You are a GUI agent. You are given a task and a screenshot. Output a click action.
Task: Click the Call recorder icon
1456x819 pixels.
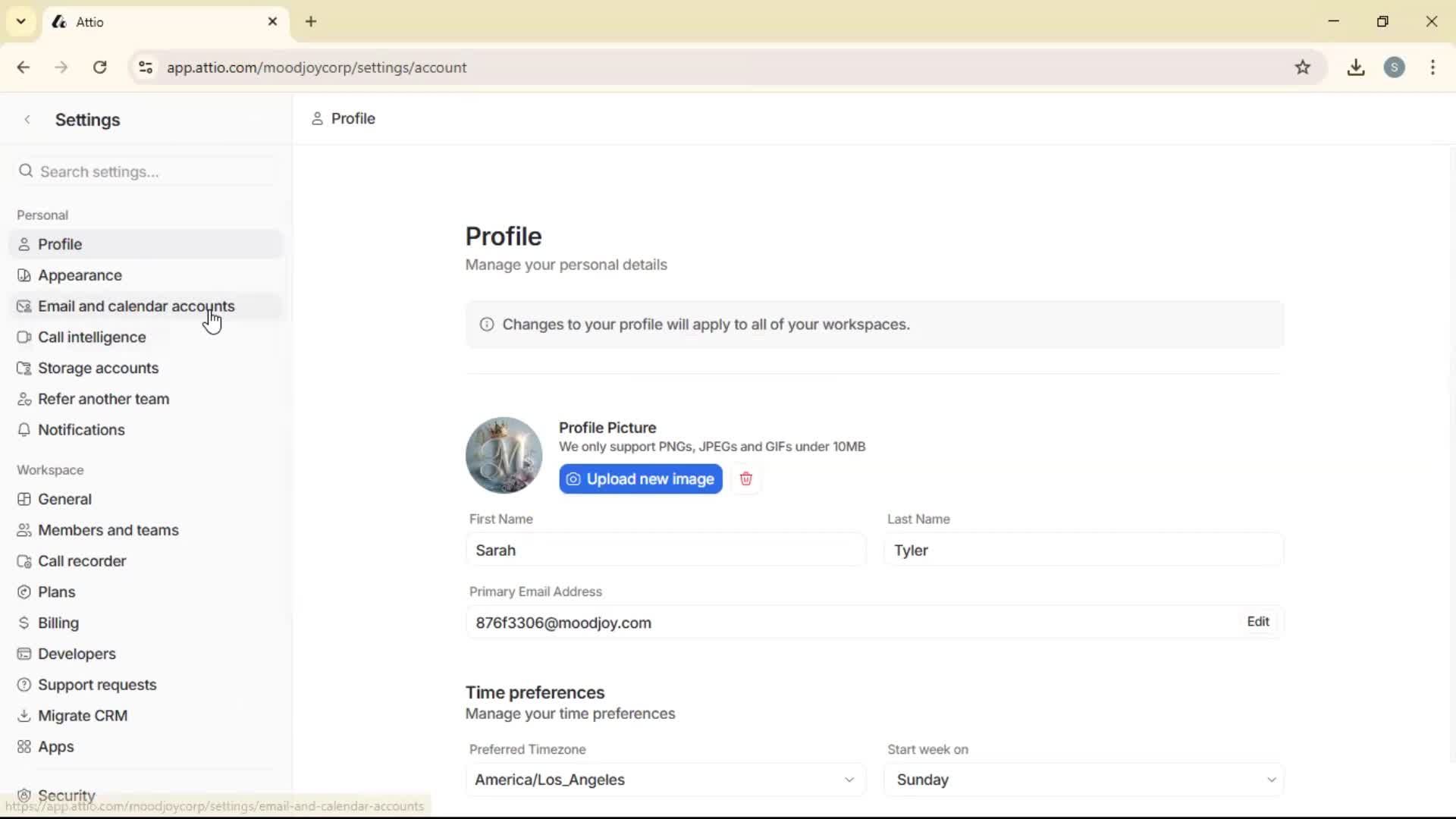pos(24,561)
